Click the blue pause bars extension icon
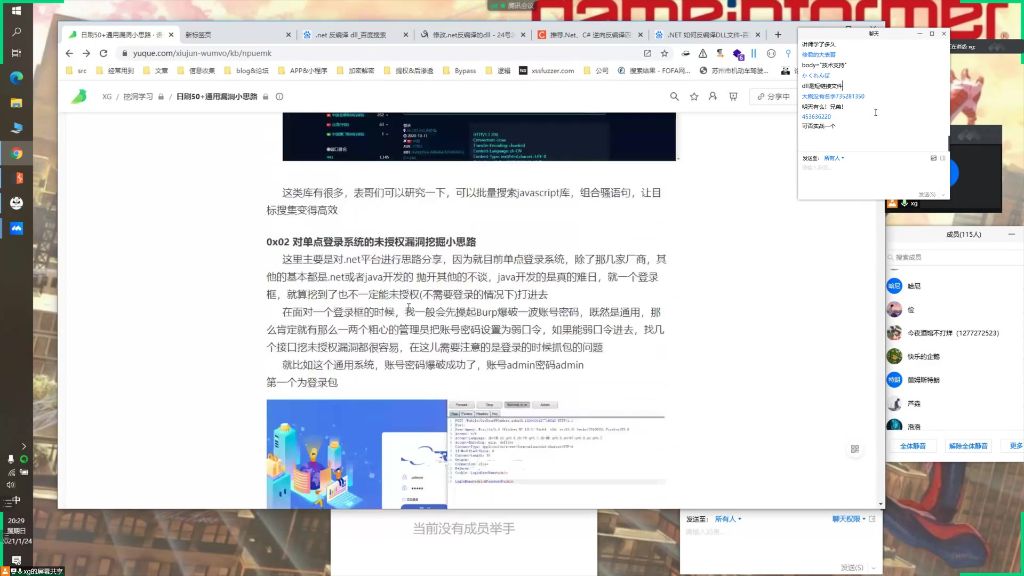 point(754,54)
